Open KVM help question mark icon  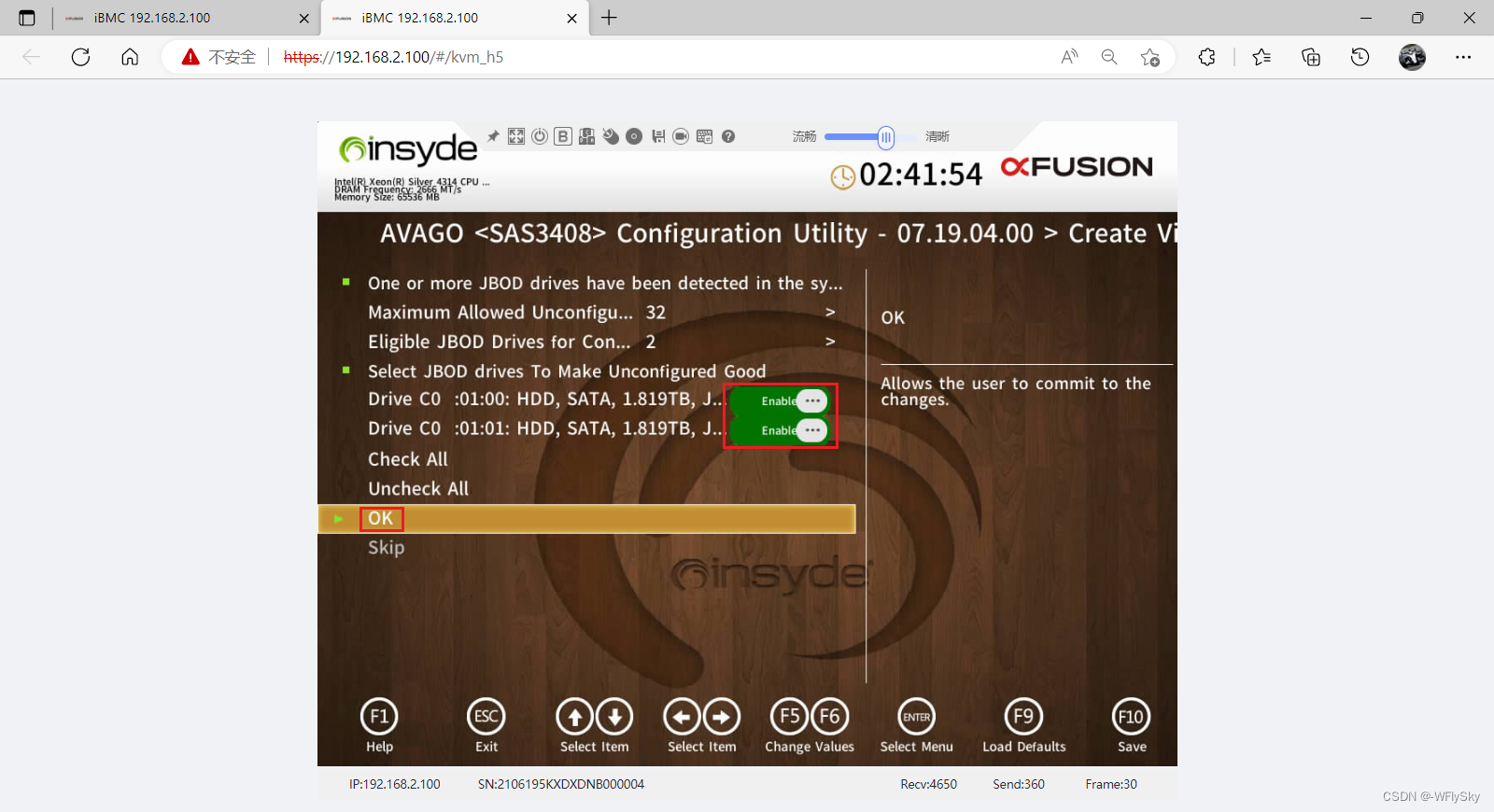(x=728, y=136)
